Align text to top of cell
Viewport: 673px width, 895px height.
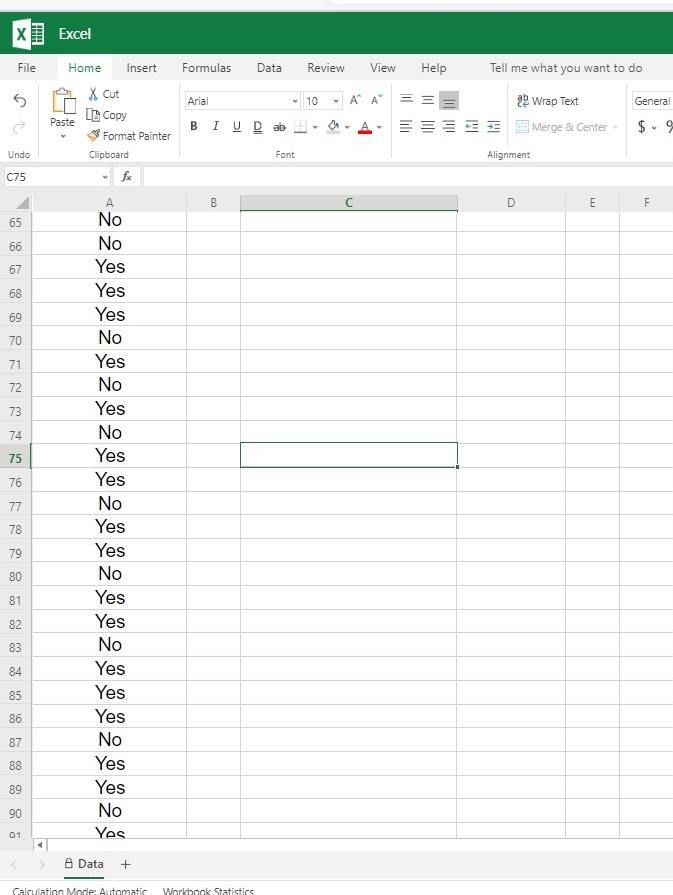click(x=406, y=100)
